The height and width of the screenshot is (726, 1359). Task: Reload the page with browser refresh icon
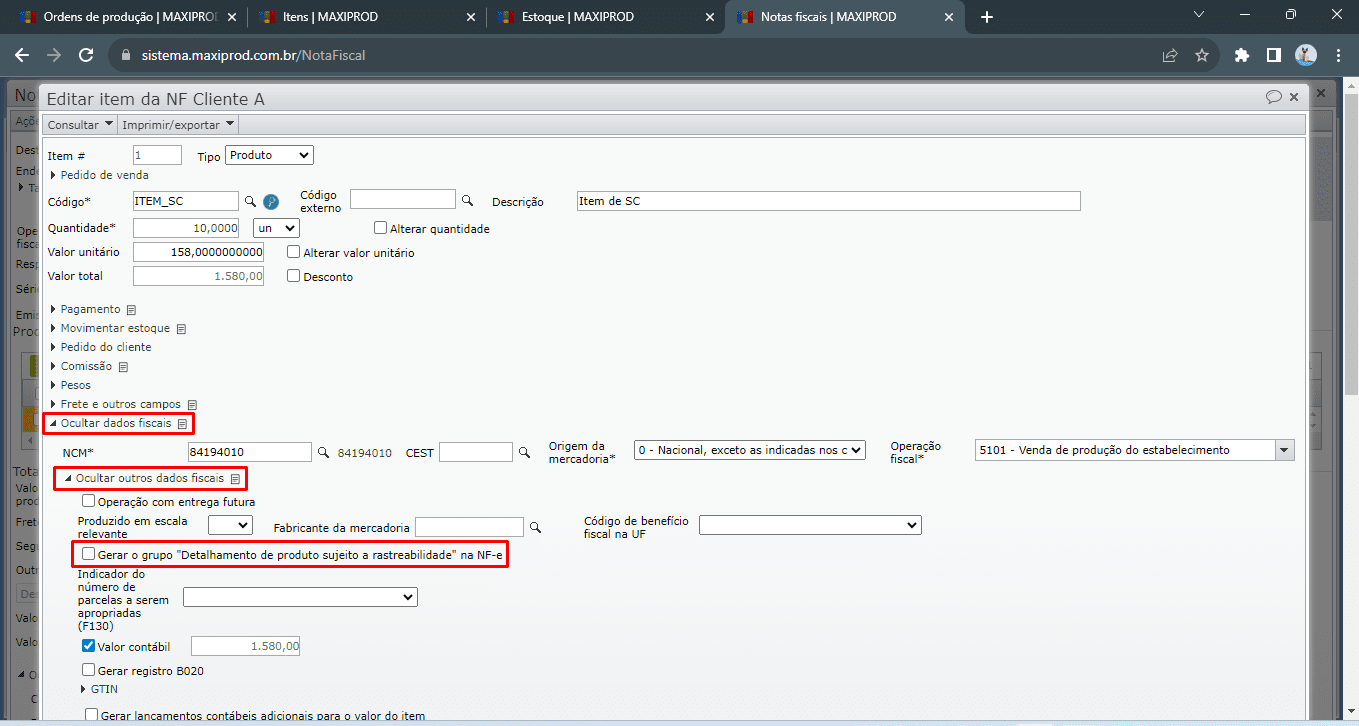click(86, 55)
